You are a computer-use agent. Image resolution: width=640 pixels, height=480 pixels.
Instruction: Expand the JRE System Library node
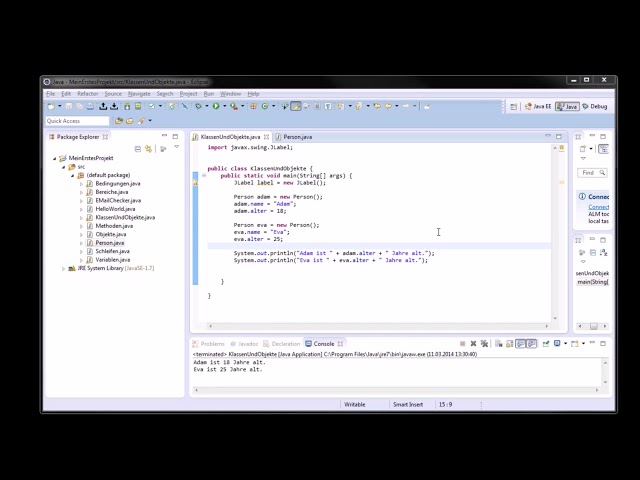coord(64,269)
